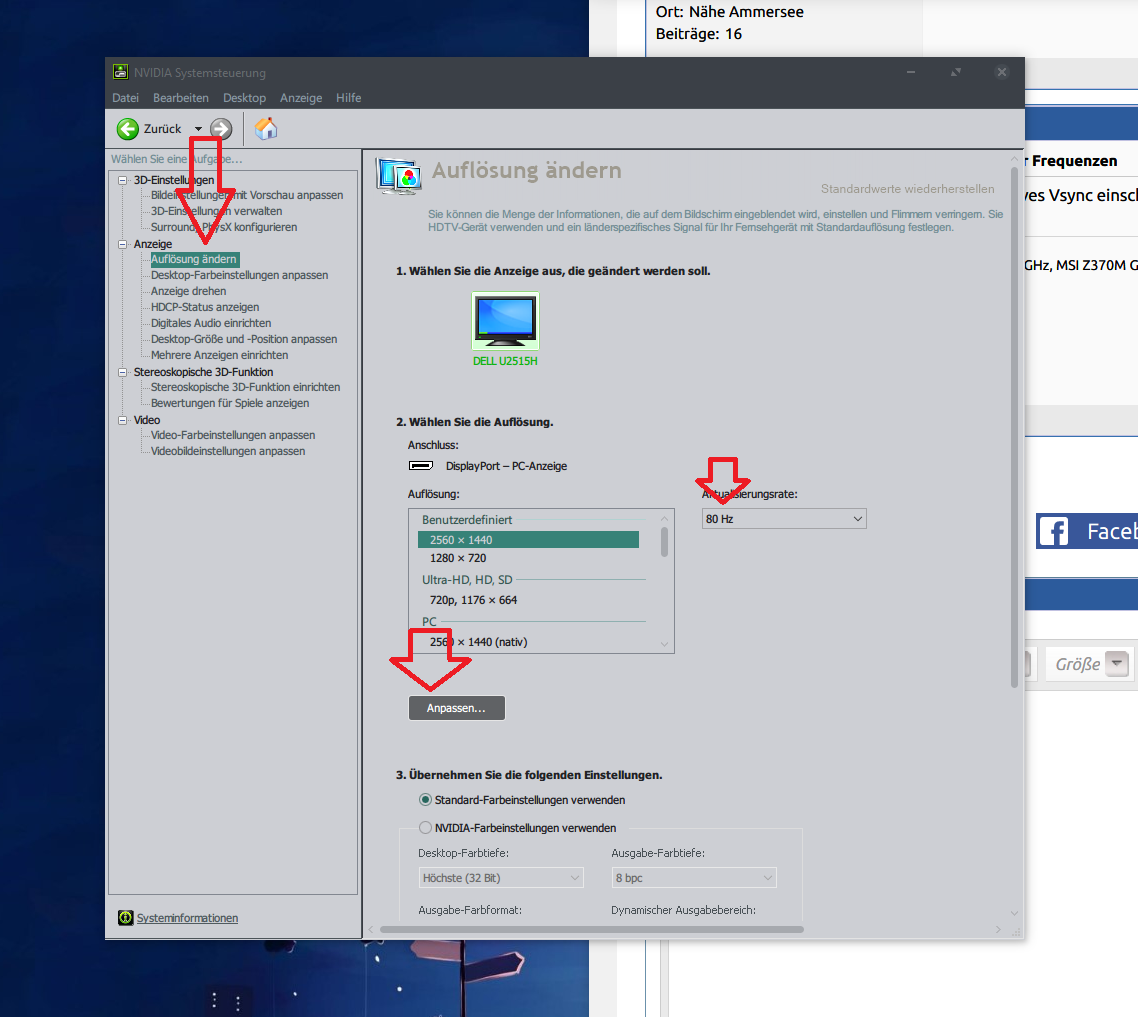Open the Bearbeiten menu
Viewport: 1138px width, 1017px height.
tap(181, 98)
